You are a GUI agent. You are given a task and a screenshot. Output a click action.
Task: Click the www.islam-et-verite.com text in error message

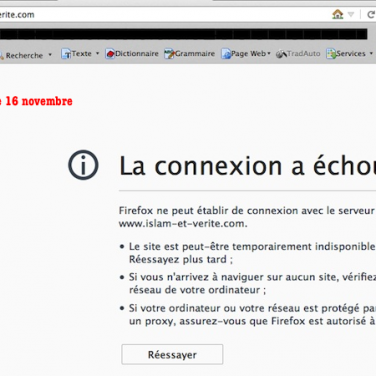pos(183,223)
